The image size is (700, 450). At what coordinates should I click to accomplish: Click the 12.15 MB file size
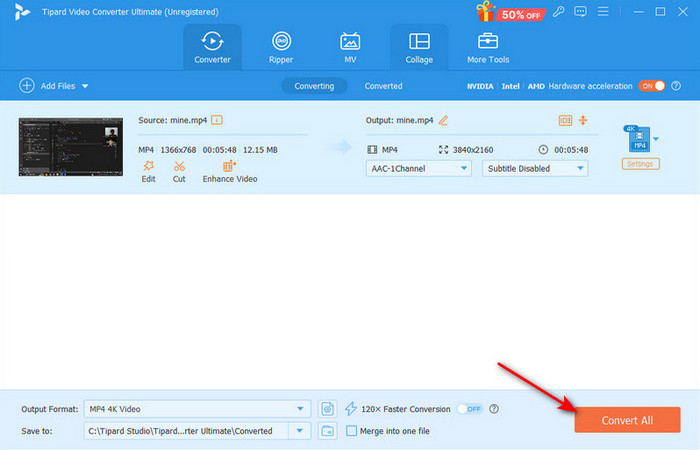pos(260,150)
